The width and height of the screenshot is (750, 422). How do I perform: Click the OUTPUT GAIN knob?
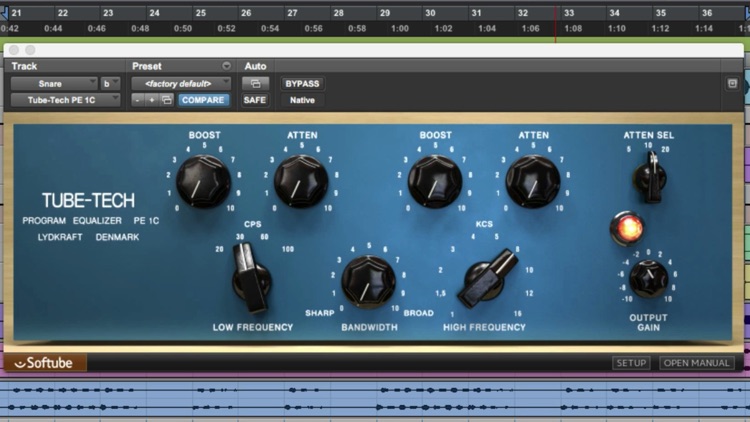[649, 279]
